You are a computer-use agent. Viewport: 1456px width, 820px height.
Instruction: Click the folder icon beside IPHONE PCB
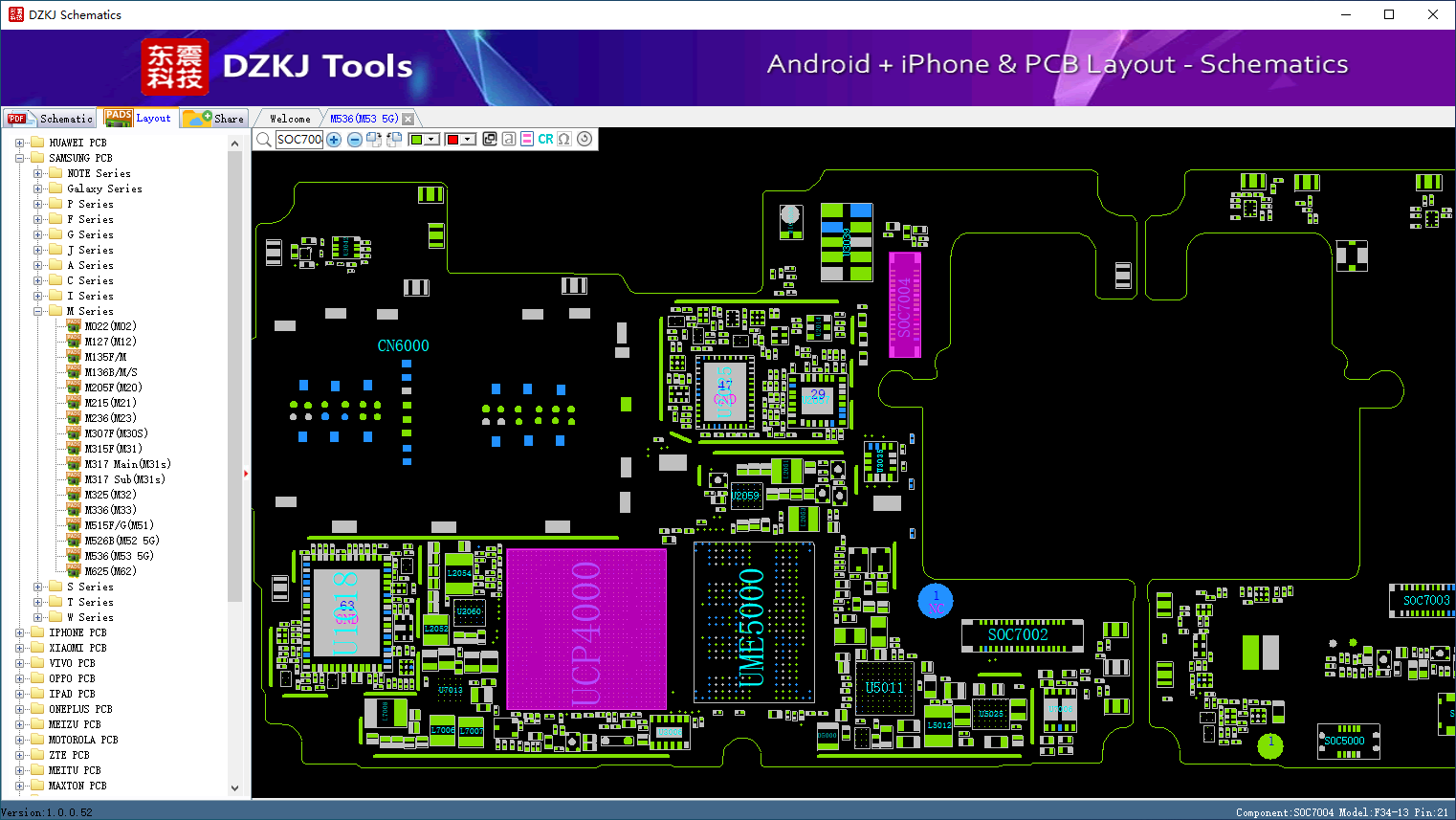click(37, 632)
